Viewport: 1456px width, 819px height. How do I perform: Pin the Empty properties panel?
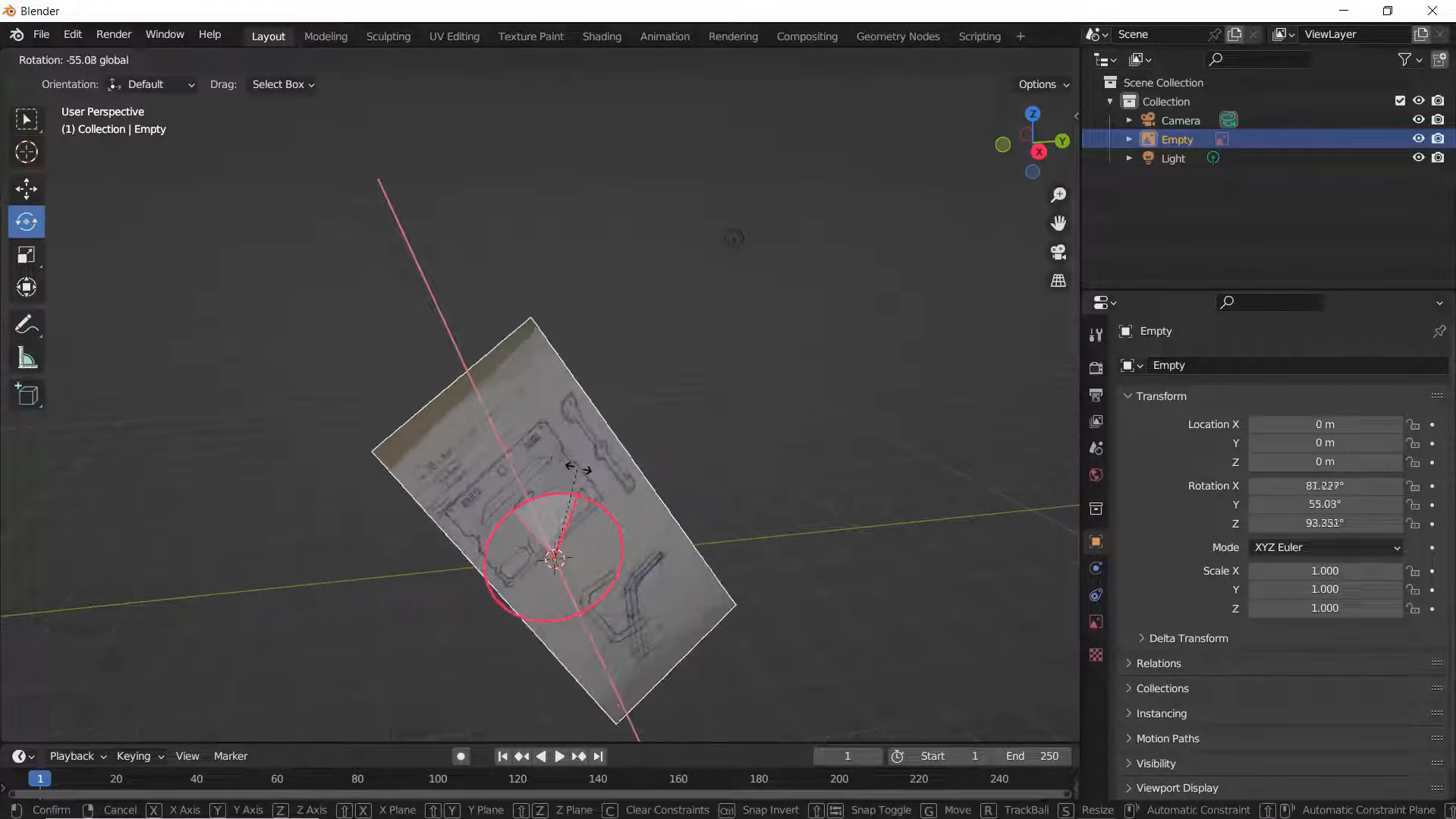tap(1439, 331)
